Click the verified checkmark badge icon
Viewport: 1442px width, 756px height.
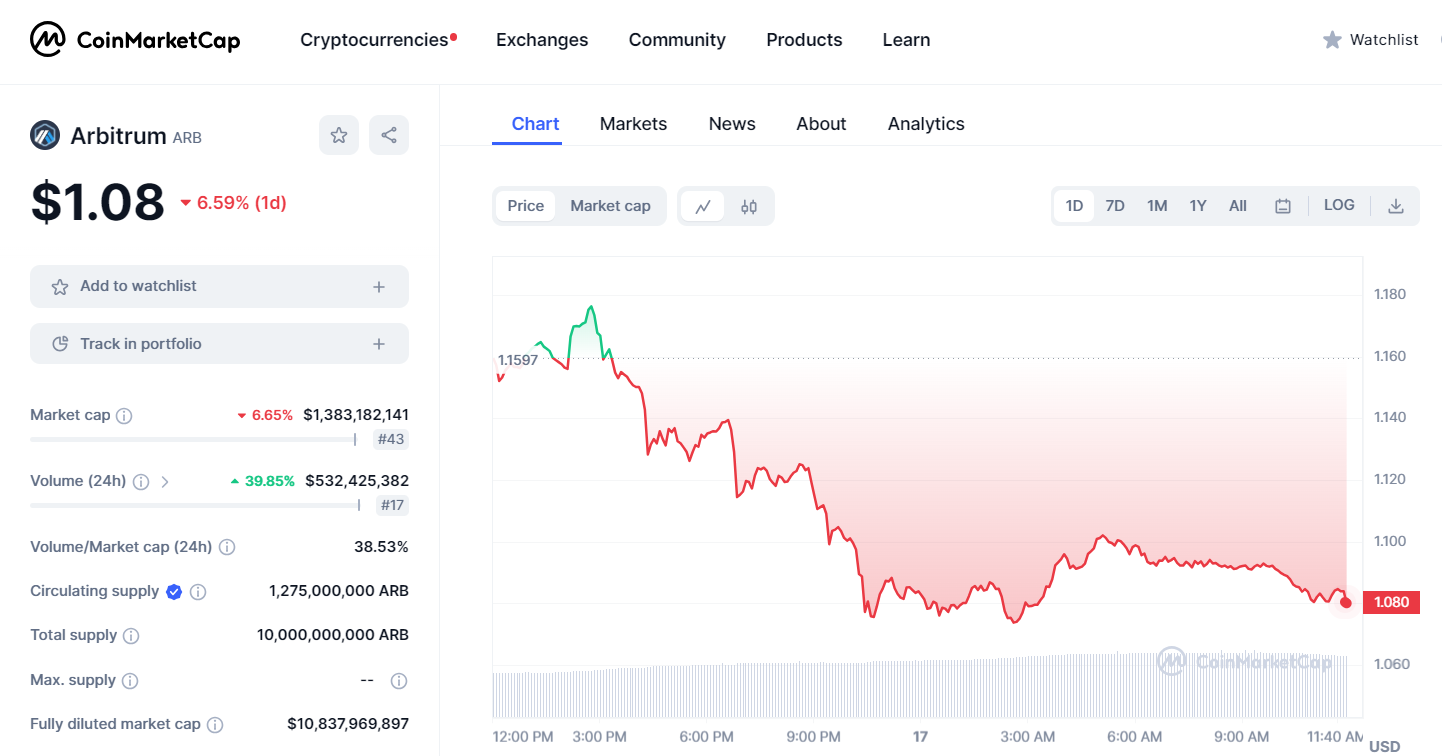pos(174,591)
